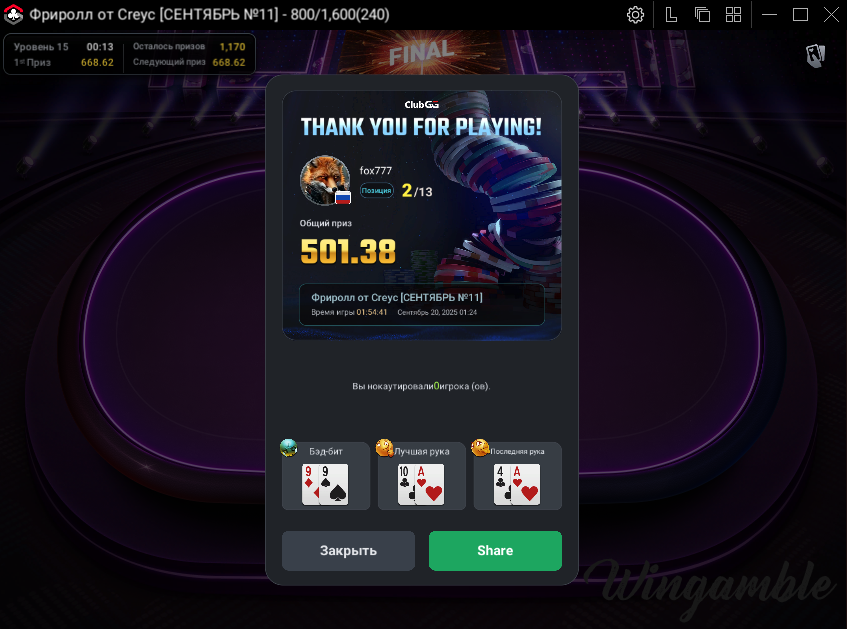Click the L-shaped layout icon
The width and height of the screenshot is (847, 629).
671,15
